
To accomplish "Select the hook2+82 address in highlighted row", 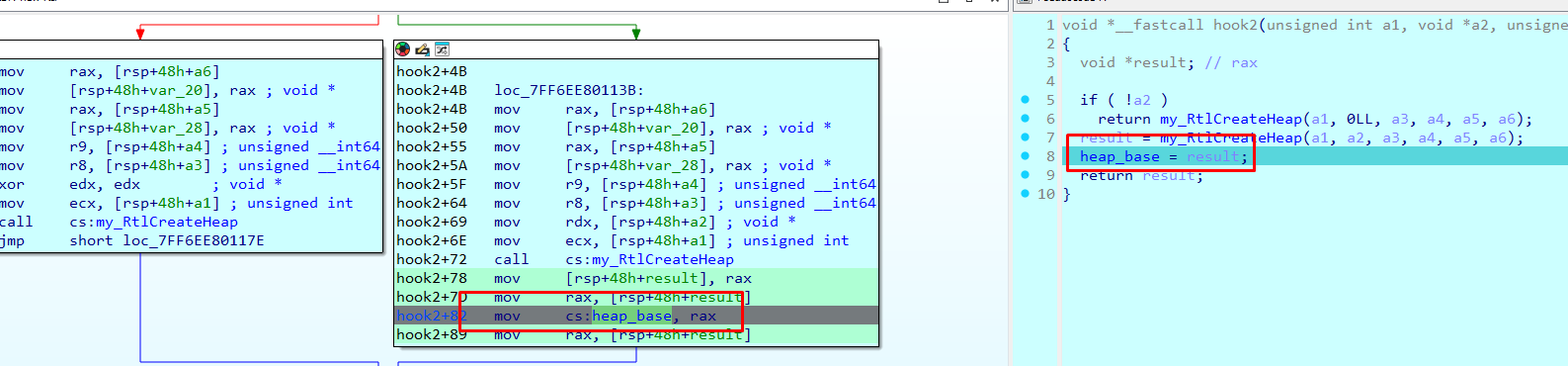I will pyautogui.click(x=432, y=316).
